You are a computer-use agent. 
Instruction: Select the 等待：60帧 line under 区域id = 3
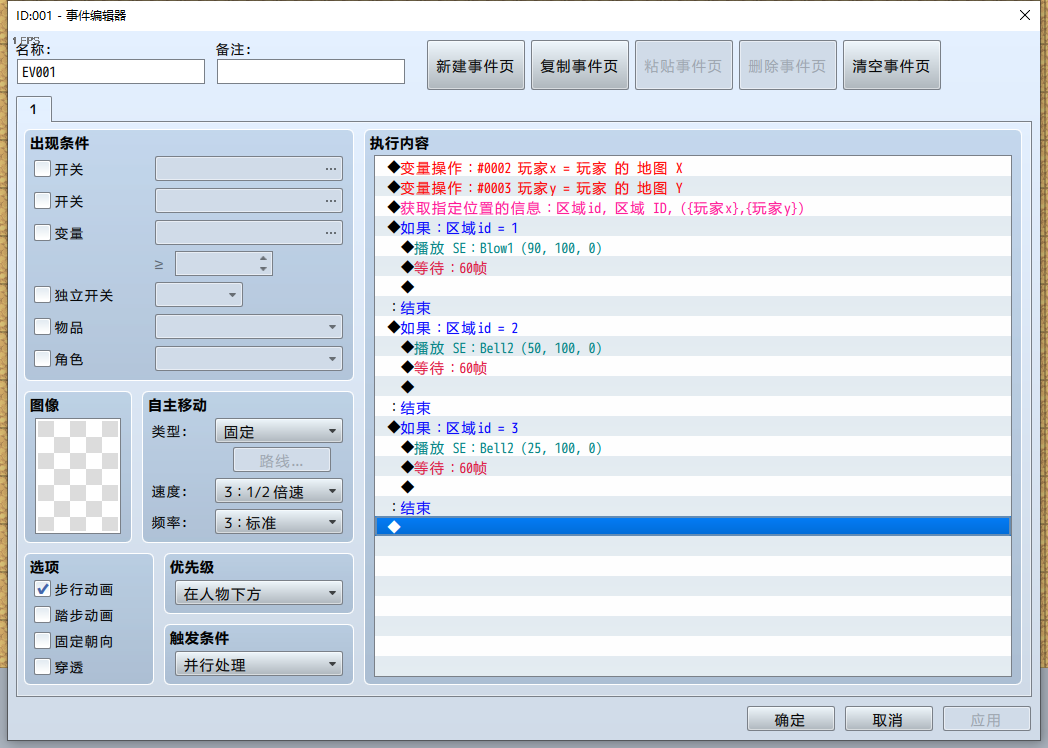(692, 468)
